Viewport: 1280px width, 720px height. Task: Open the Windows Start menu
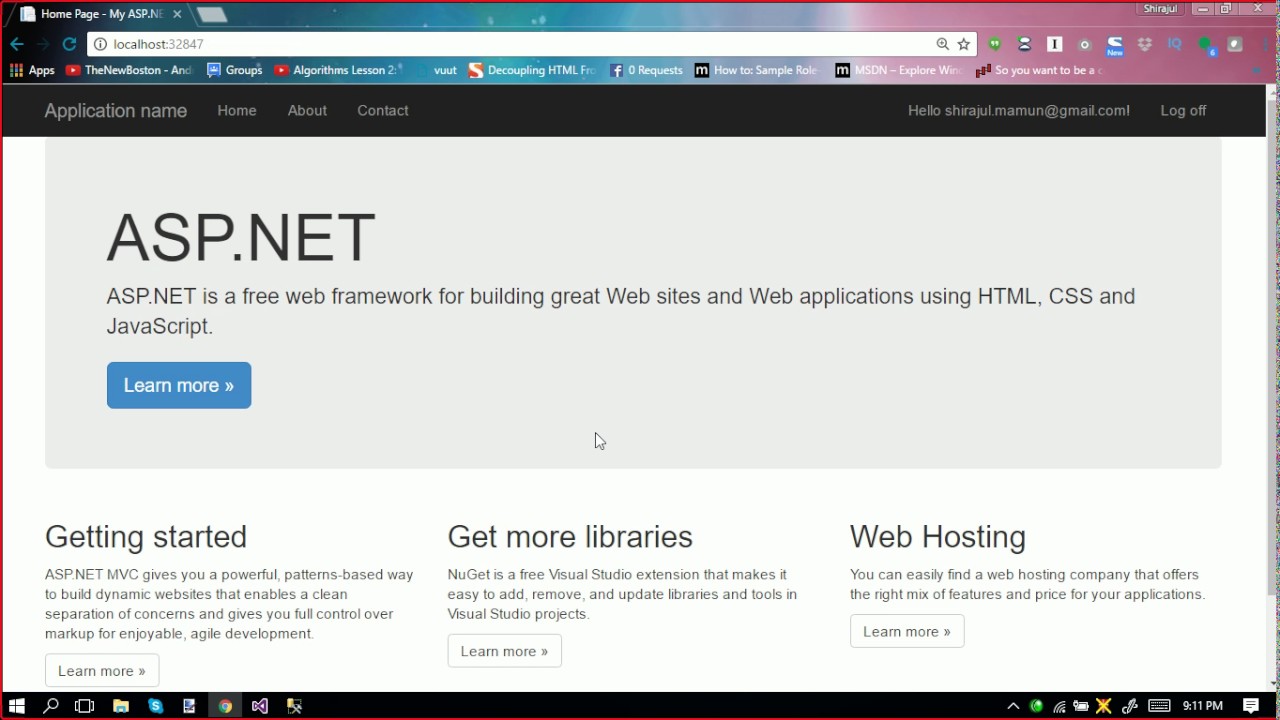tap(17, 706)
